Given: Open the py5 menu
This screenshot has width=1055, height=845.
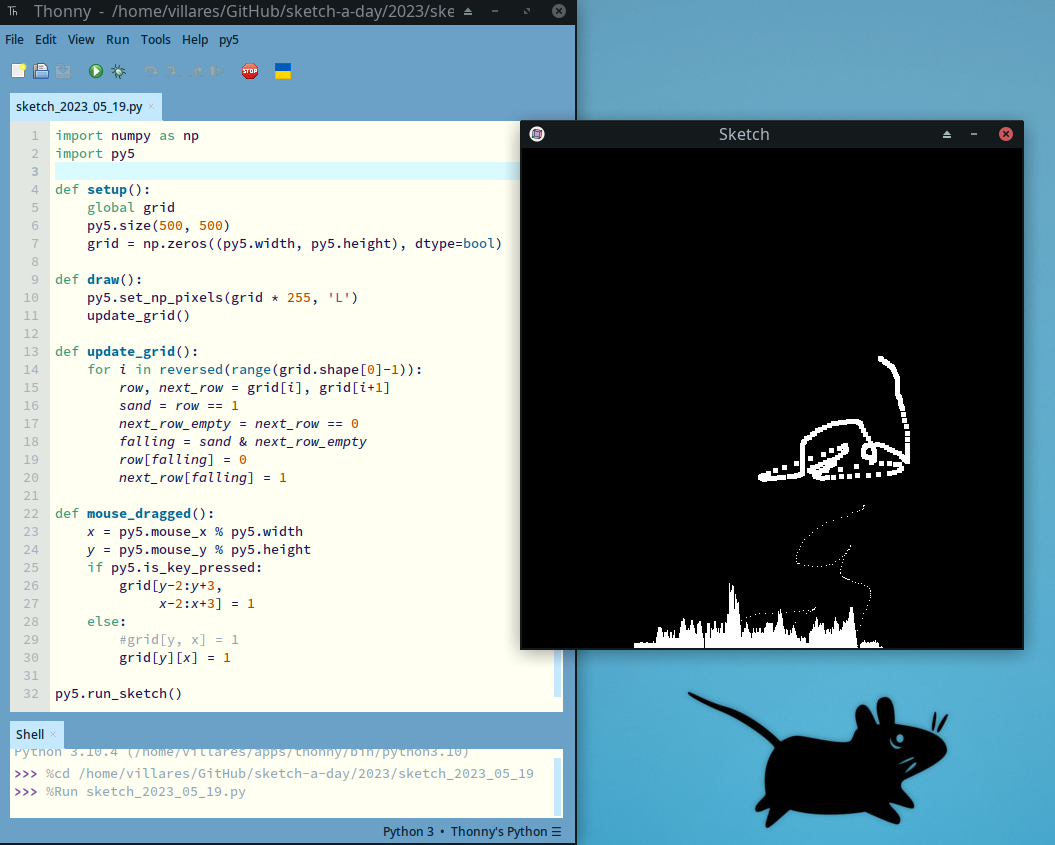Looking at the screenshot, I should click(229, 40).
